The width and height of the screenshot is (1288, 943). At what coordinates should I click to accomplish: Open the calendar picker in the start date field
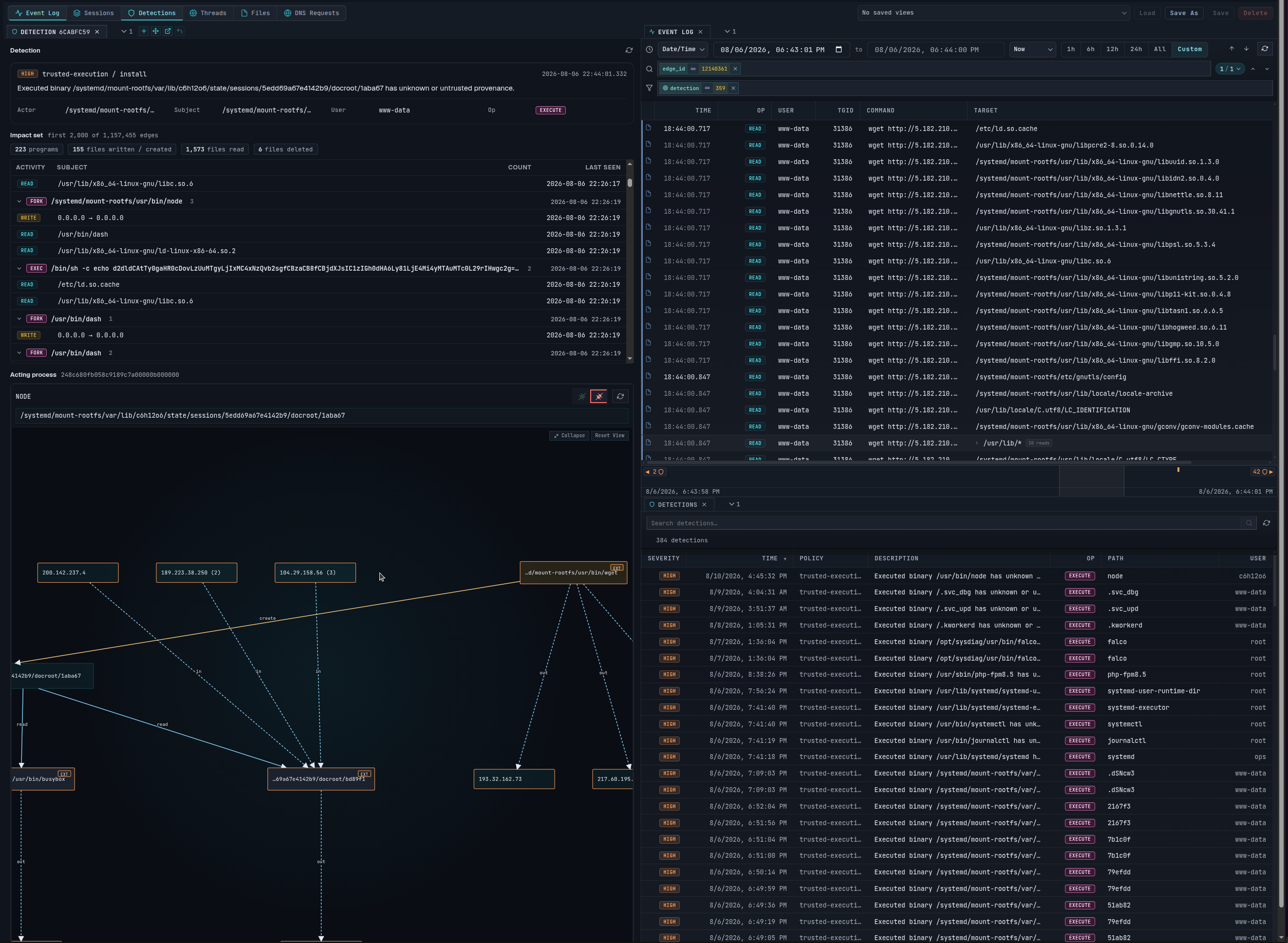(x=838, y=50)
